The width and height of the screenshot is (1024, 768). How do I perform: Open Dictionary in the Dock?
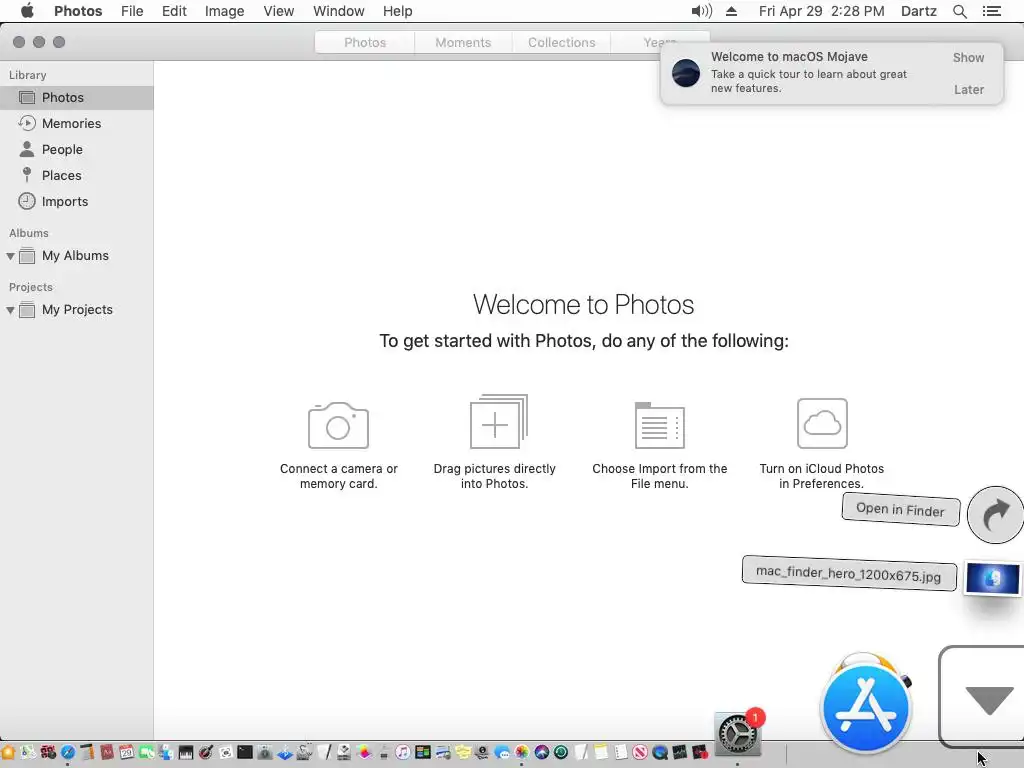[x=107, y=752]
